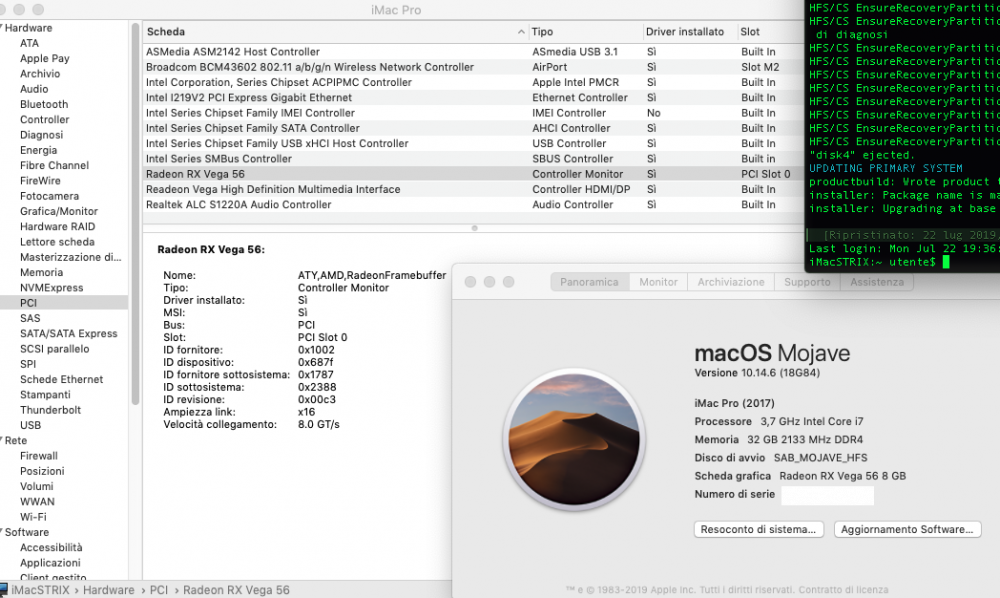This screenshot has width=1000, height=598.
Task: Open the Monitor tab
Action: [658, 282]
